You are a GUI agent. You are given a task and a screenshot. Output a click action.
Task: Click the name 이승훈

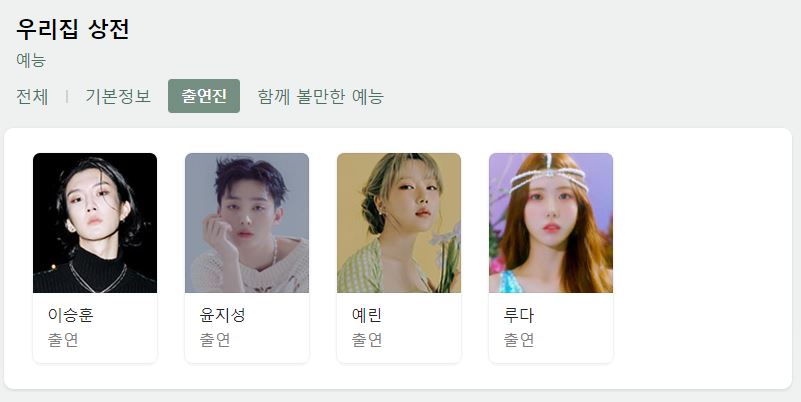(70, 315)
